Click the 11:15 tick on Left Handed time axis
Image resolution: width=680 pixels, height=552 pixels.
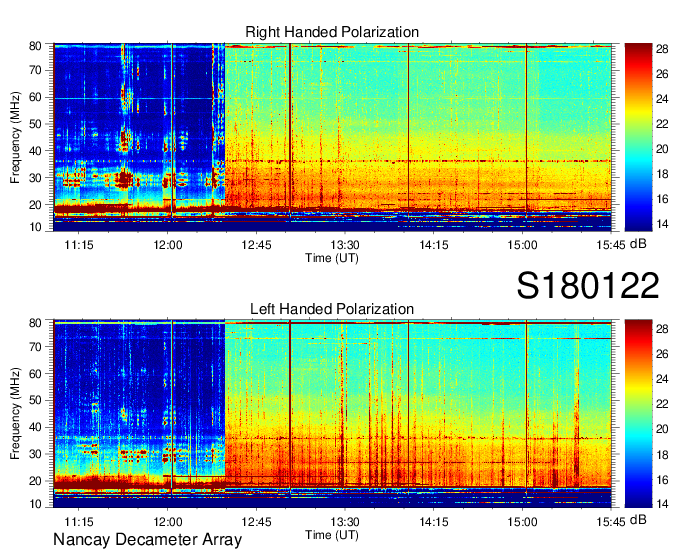(79, 522)
